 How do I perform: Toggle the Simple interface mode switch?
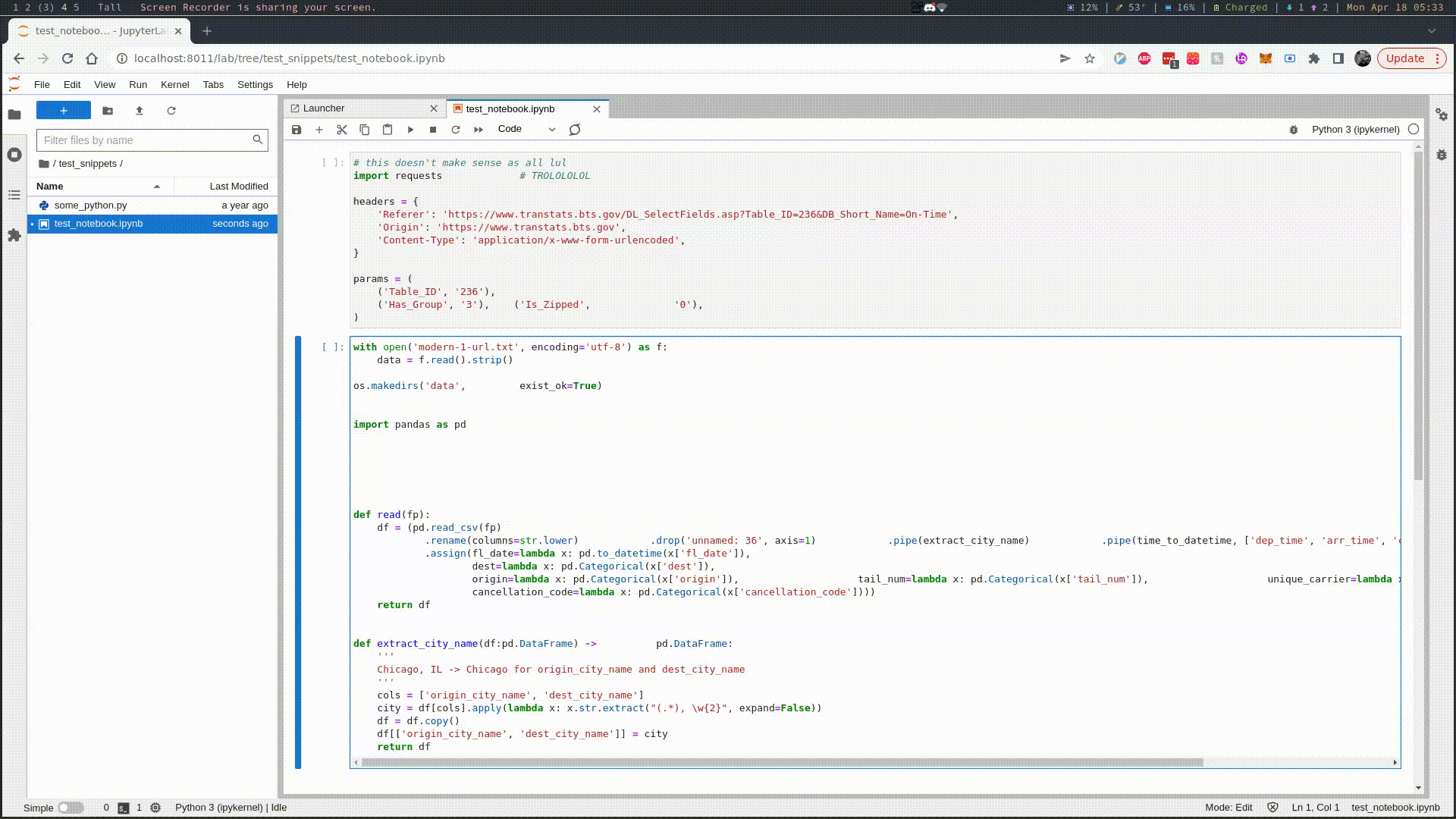(72, 808)
